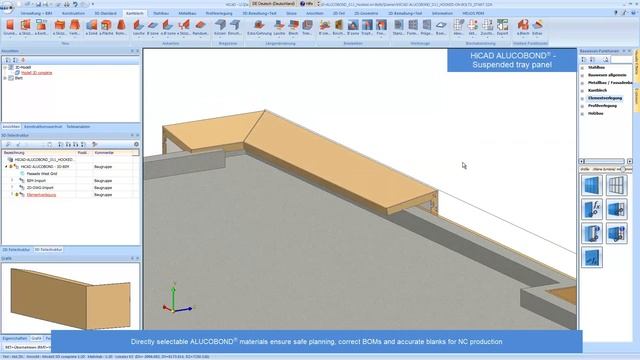
Task: Open the Kantblech ribbon tab
Action: [135, 13]
